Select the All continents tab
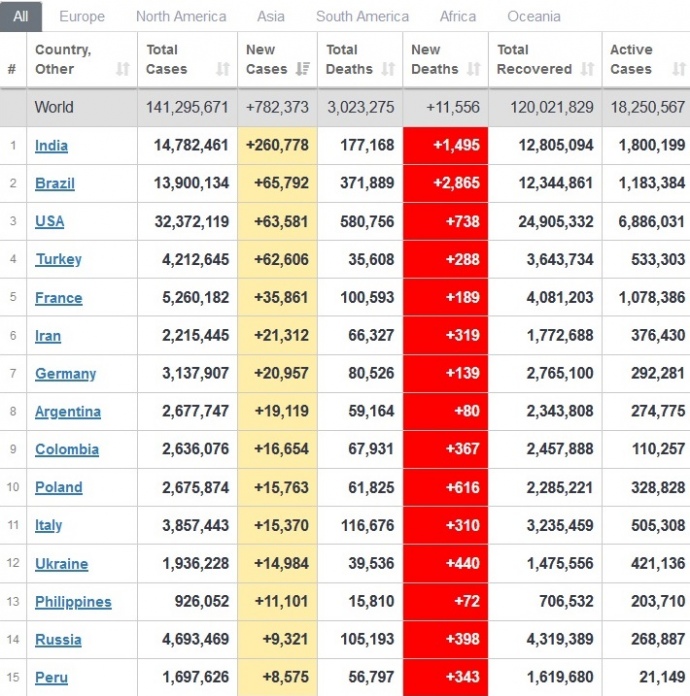690x696 pixels. tap(21, 16)
